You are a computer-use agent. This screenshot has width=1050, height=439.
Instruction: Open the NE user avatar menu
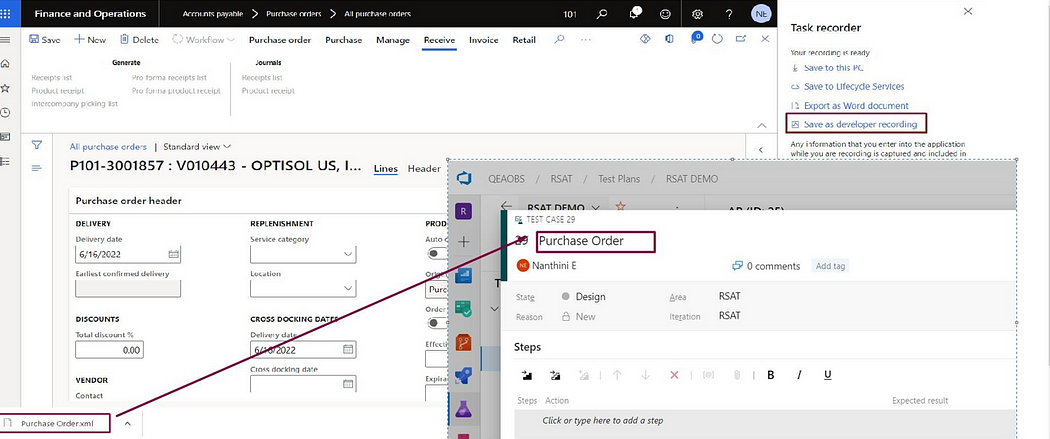click(761, 13)
